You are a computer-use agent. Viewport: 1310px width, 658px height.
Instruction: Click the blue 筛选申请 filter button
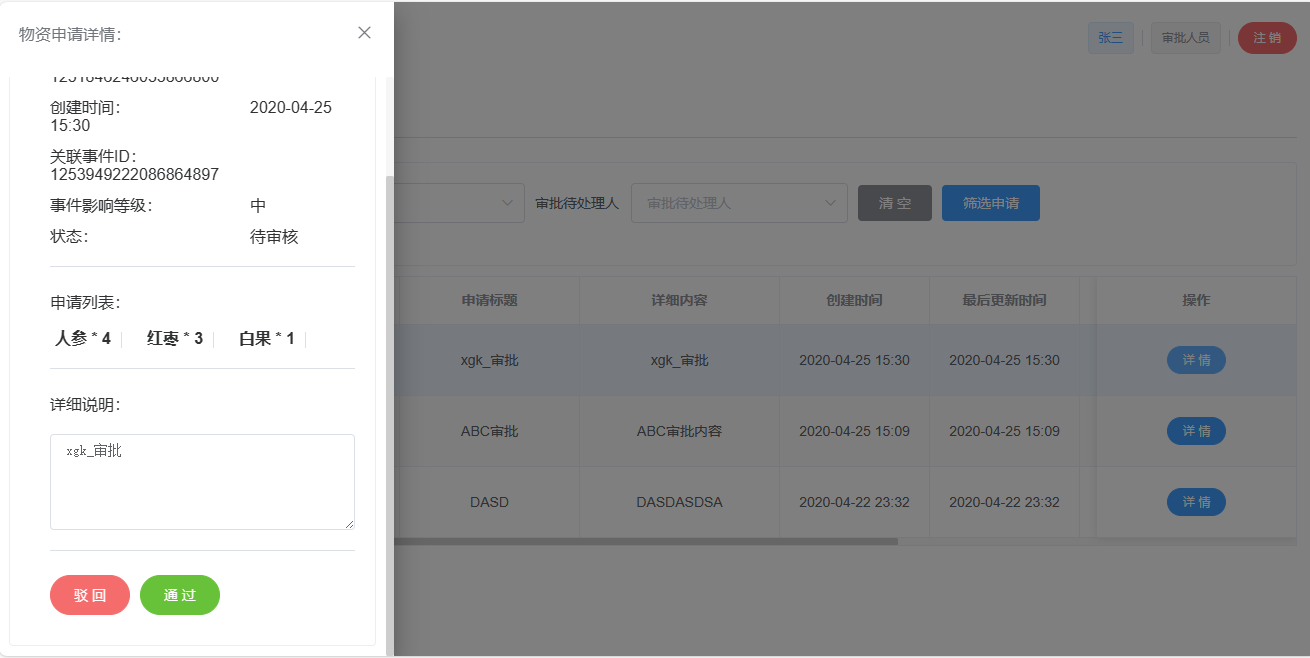[x=990, y=202]
